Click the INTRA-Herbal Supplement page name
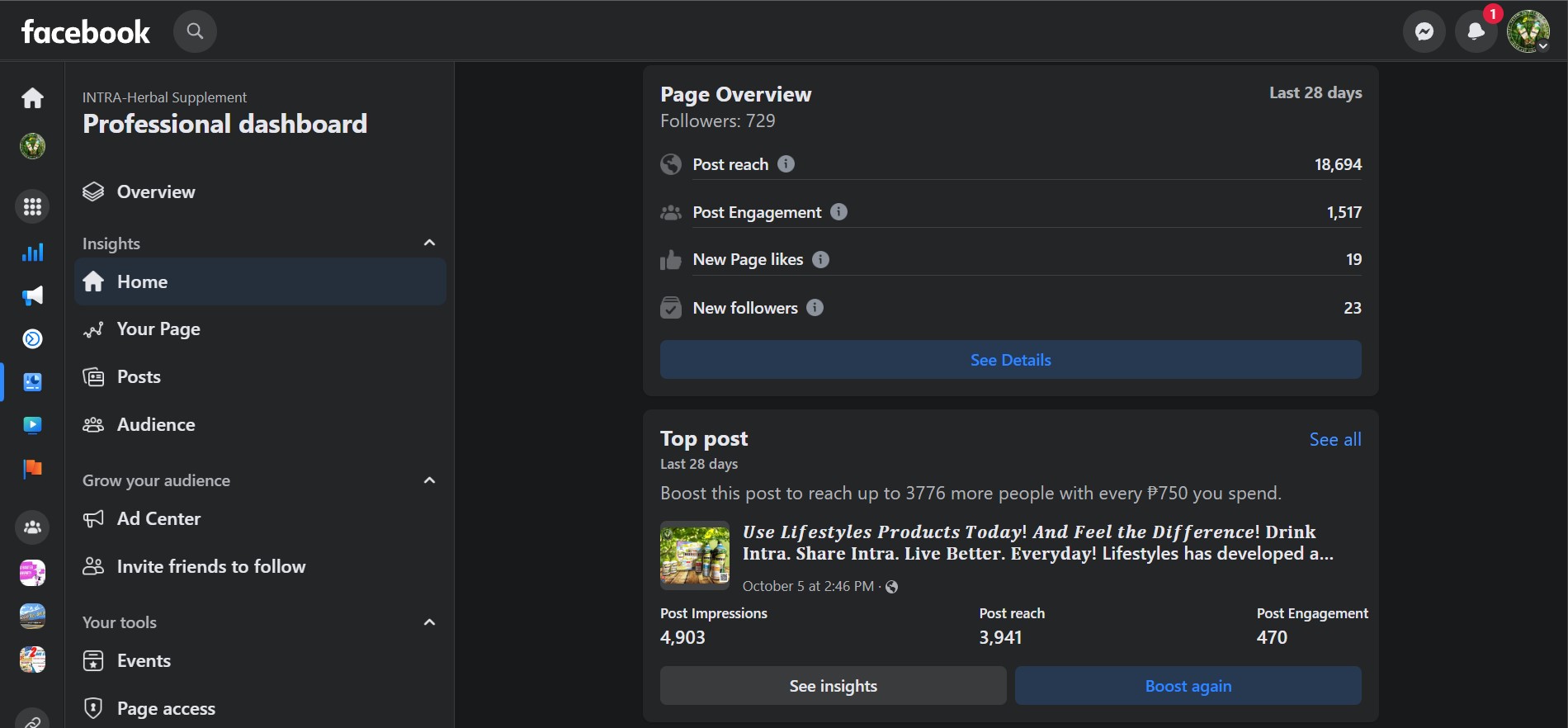This screenshot has height=728, width=1568. pos(164,97)
